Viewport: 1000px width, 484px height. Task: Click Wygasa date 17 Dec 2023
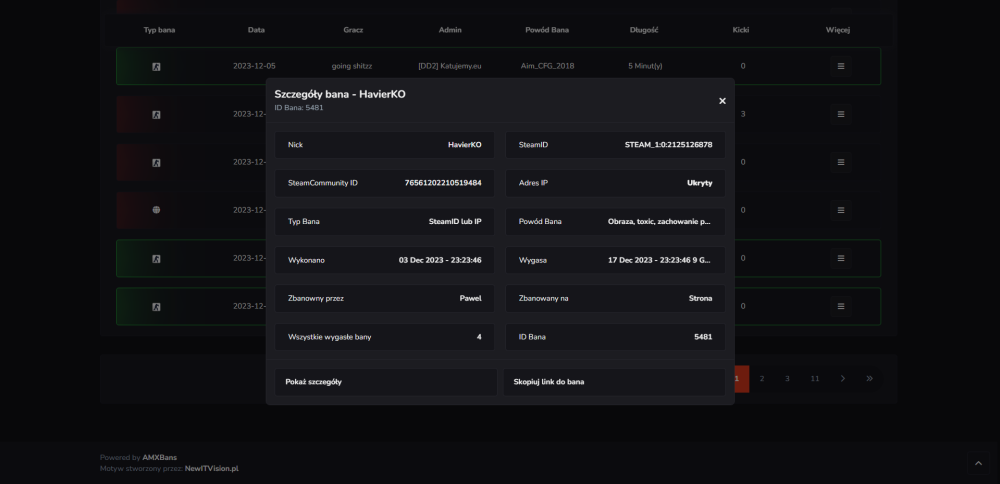(660, 260)
